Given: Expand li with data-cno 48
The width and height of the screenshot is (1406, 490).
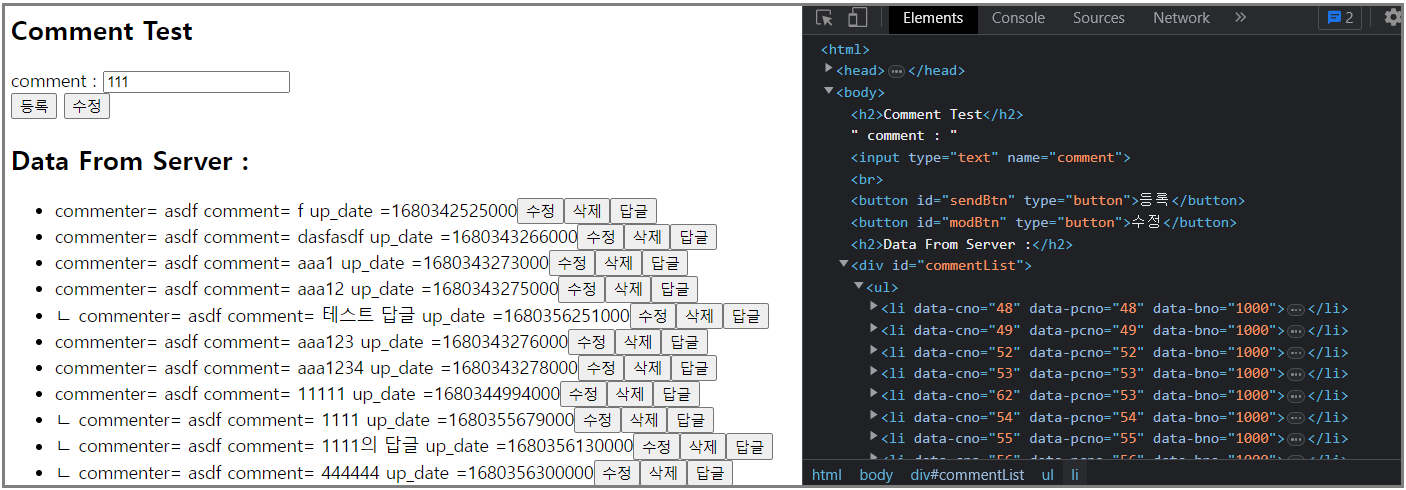Looking at the screenshot, I should (x=874, y=308).
